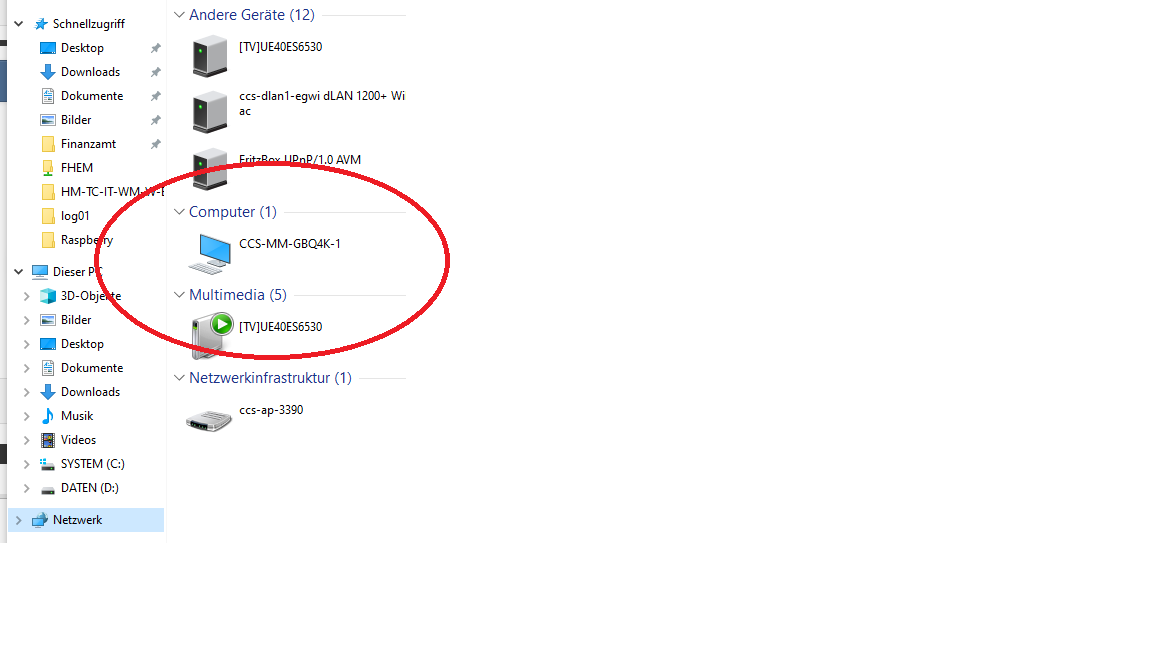
Task: Collapse the Computer group chevron
Action: coord(179,212)
